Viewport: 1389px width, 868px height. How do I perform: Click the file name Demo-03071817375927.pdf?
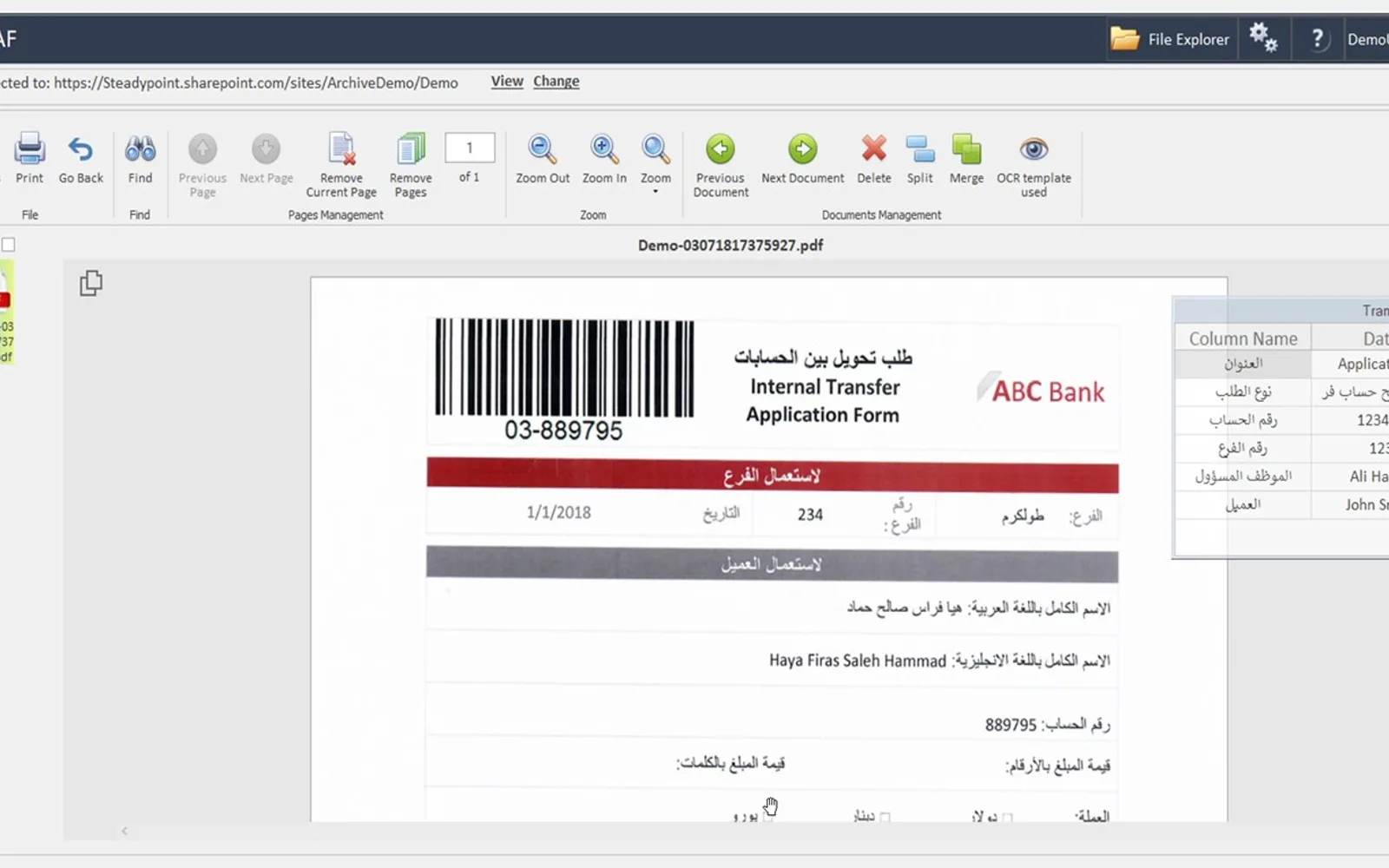tap(730, 246)
